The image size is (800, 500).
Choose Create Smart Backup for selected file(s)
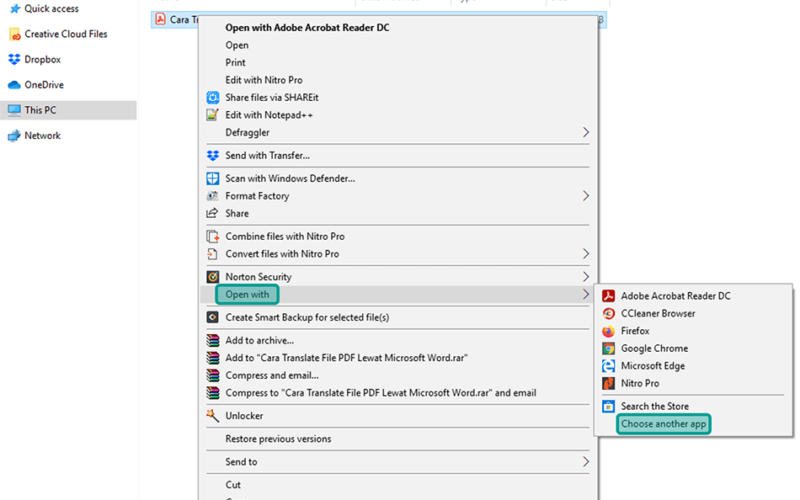[x=307, y=317]
